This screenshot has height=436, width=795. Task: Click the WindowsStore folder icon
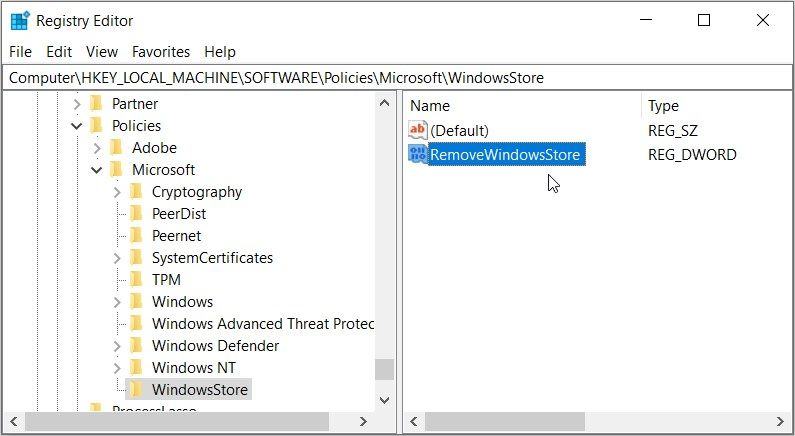(136, 389)
